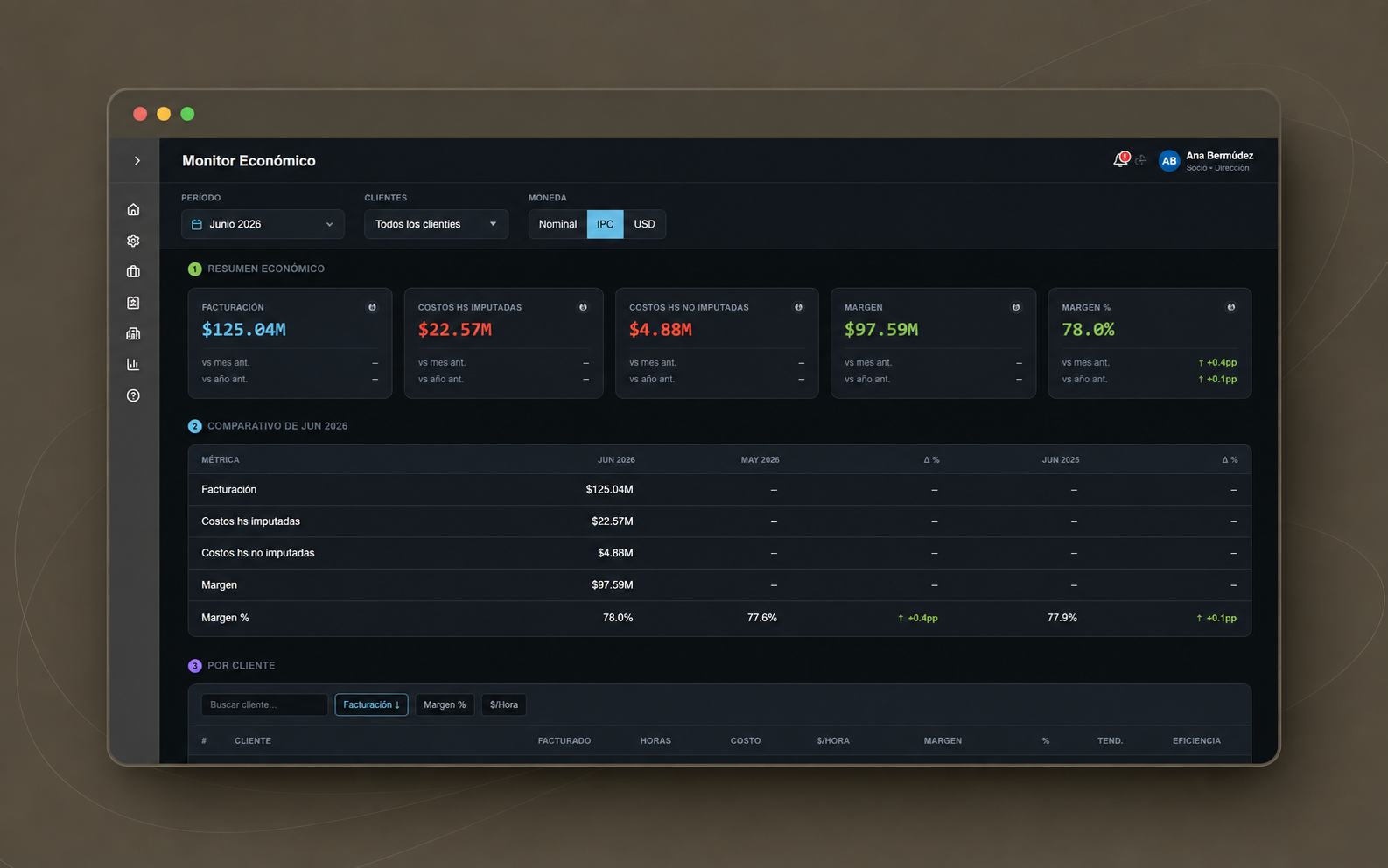Click the user name Ana Bermúdez
Screen dimensions: 1388x868
[1220, 156]
